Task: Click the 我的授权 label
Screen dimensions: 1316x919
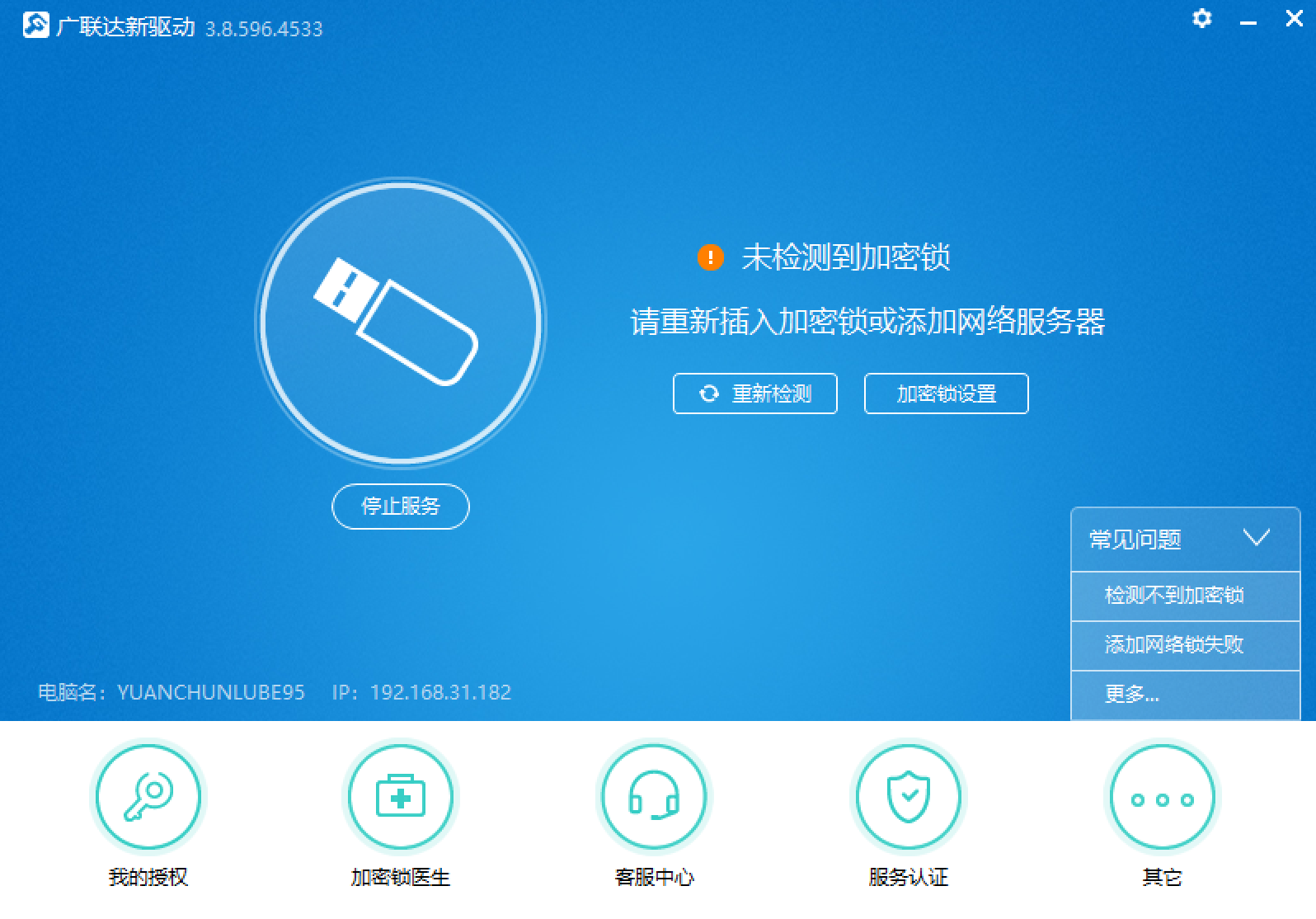Action: pos(148,877)
